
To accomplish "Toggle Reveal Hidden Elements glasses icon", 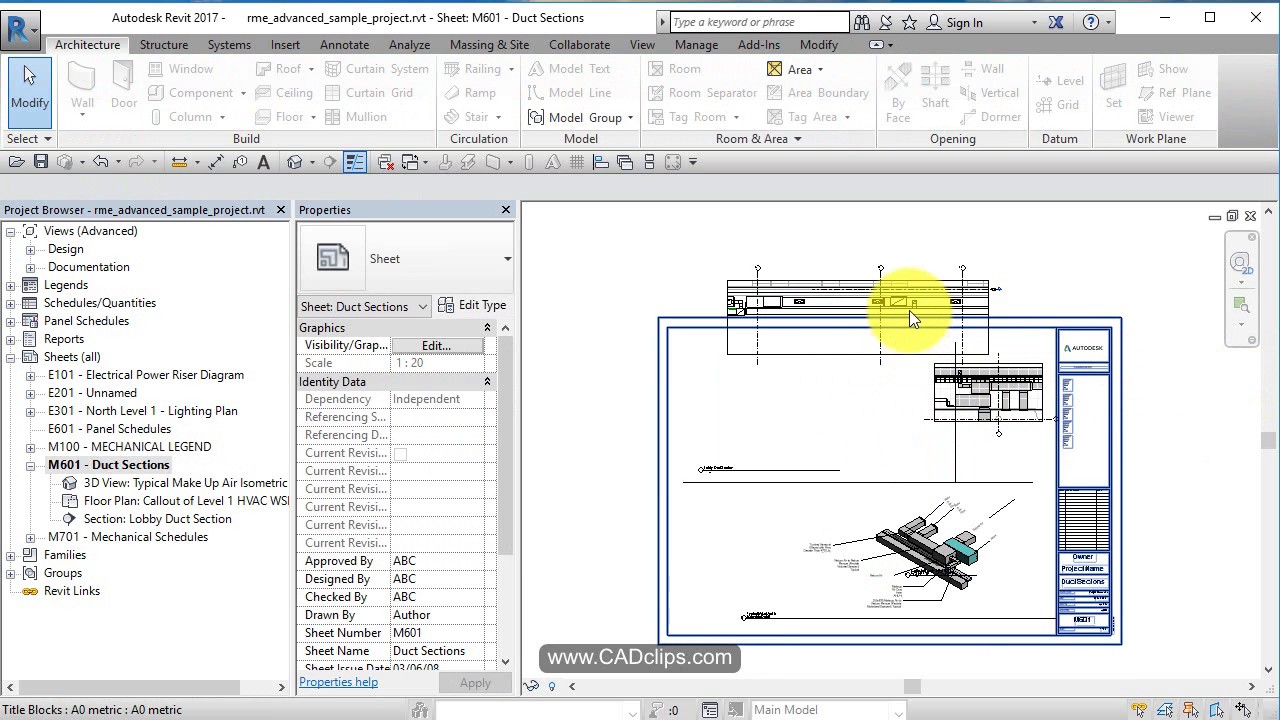I will [531, 687].
